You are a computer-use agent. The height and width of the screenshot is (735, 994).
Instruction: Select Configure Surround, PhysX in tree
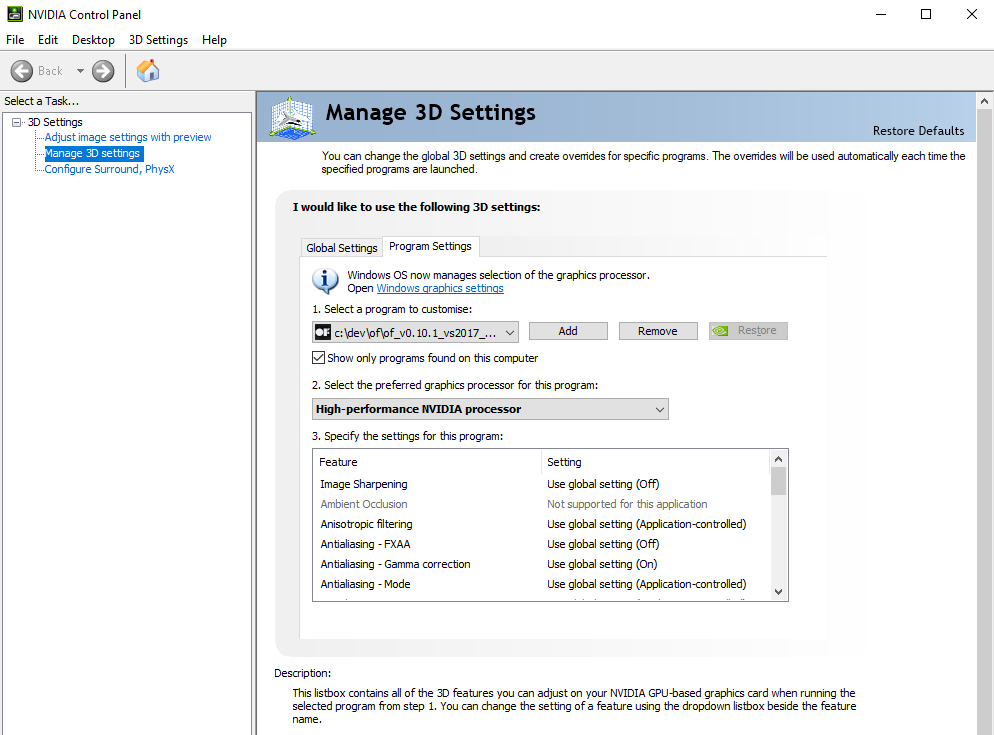pos(109,169)
